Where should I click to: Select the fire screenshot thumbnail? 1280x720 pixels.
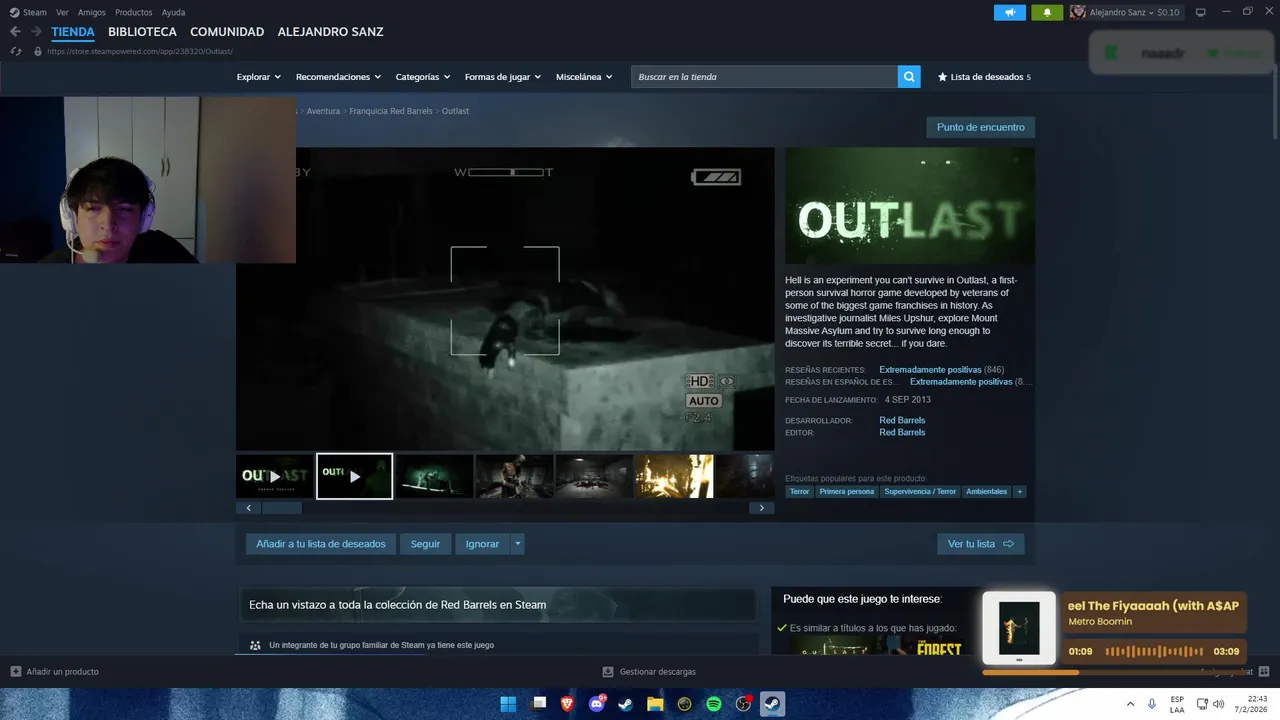674,476
